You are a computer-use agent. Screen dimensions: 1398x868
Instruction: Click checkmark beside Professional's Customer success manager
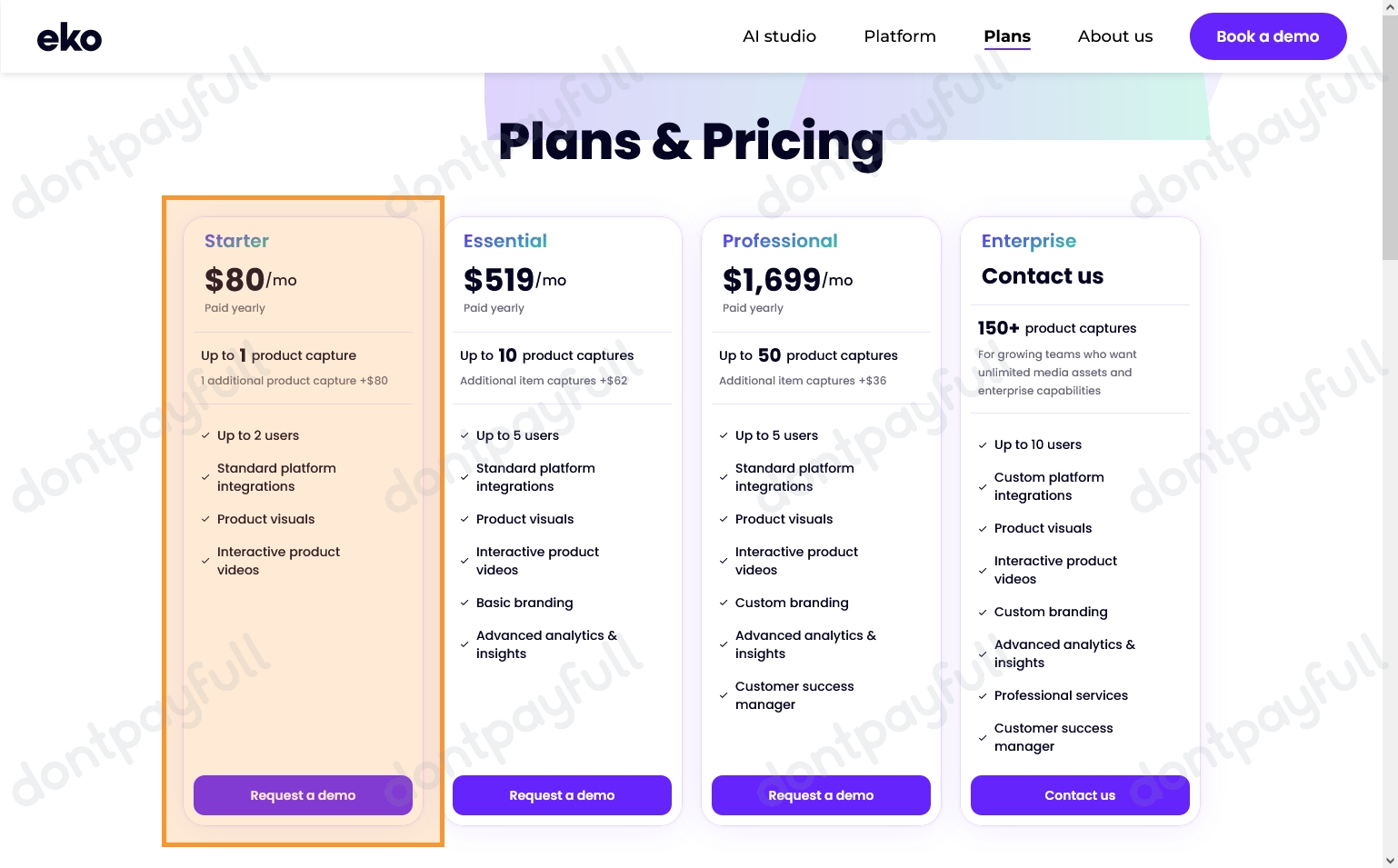coord(724,695)
